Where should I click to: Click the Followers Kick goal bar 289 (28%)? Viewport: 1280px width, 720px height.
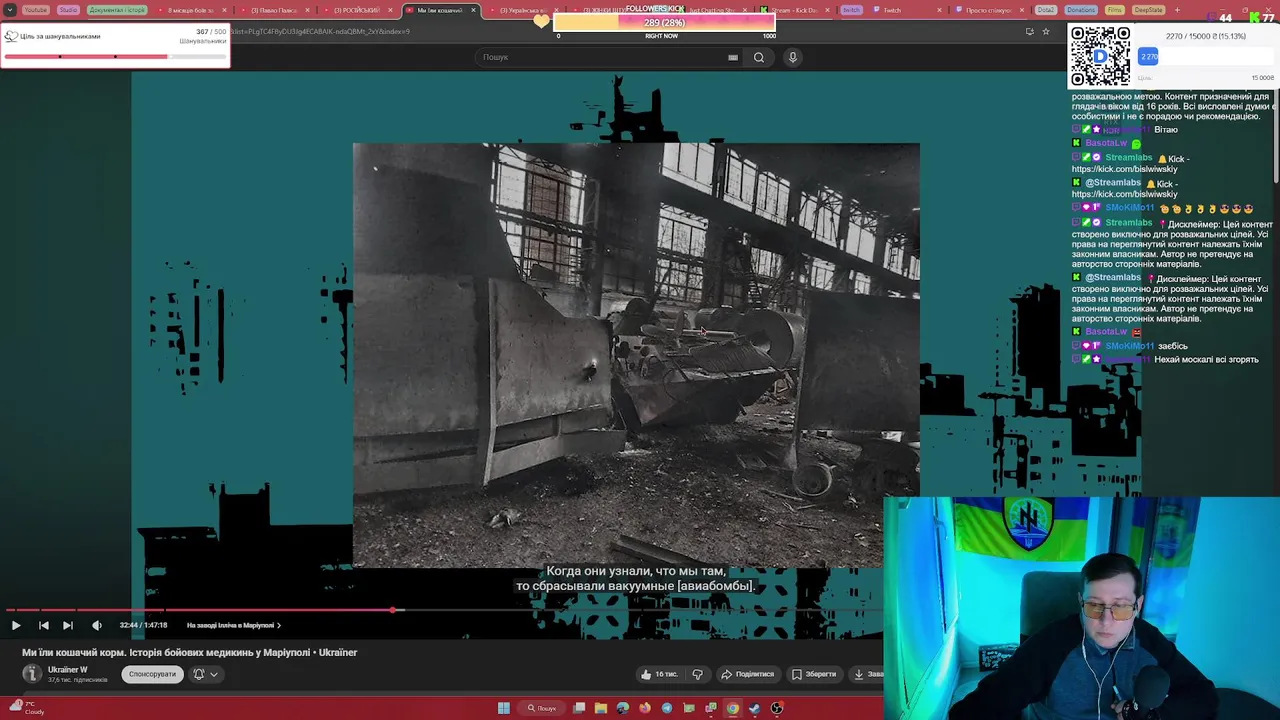click(664, 23)
